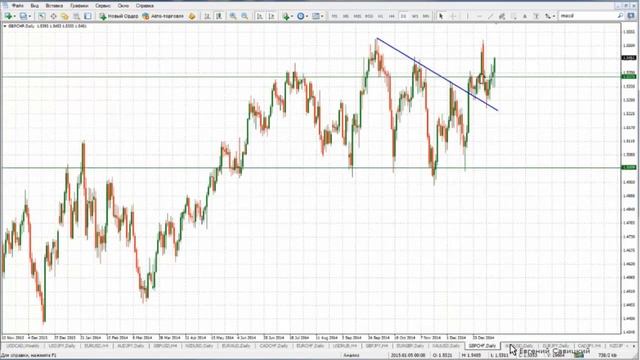
Task: Open the Графики menu
Action: point(79,6)
